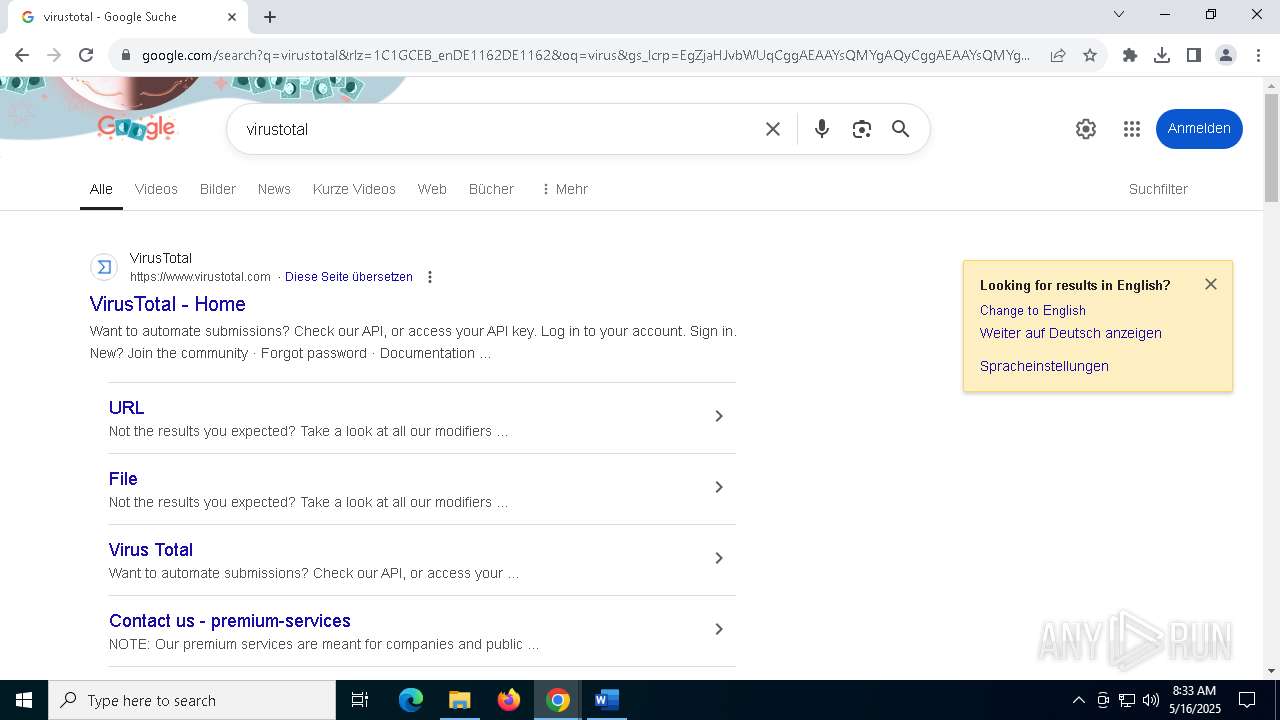Open Google quick settings gear
Viewport: 1280px width, 720px height.
pos(1086,128)
